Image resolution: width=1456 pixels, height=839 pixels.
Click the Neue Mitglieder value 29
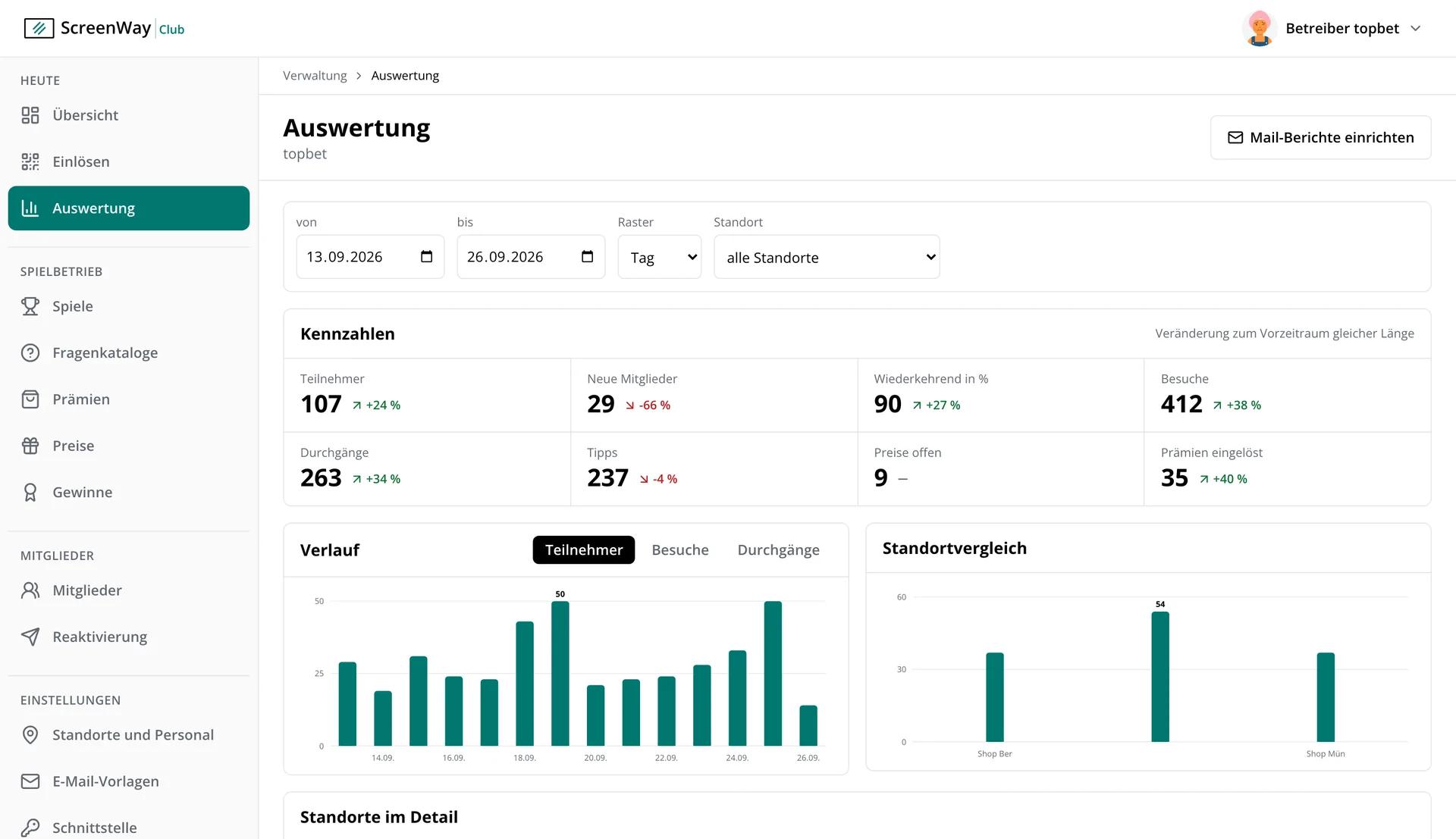click(x=601, y=404)
